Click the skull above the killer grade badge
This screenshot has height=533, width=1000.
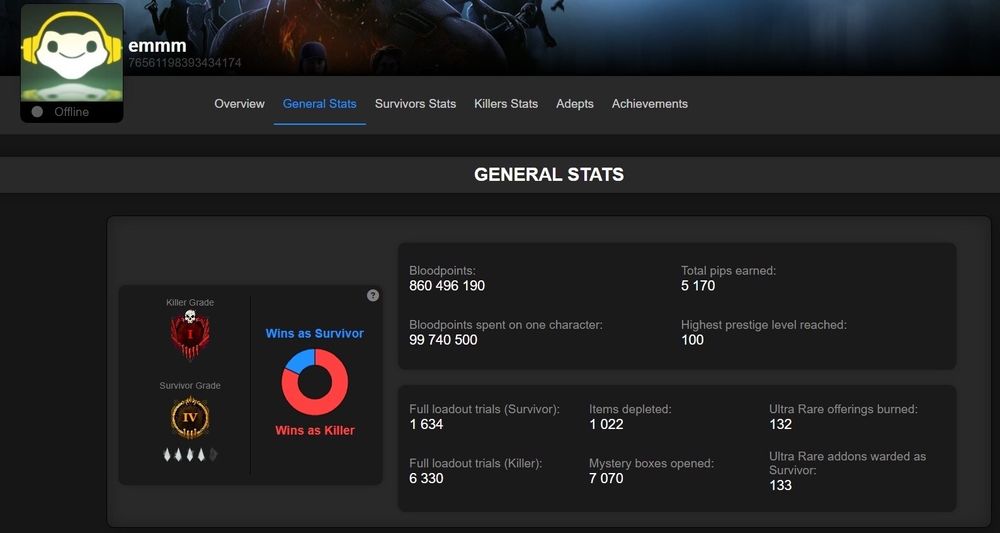[x=190, y=316]
